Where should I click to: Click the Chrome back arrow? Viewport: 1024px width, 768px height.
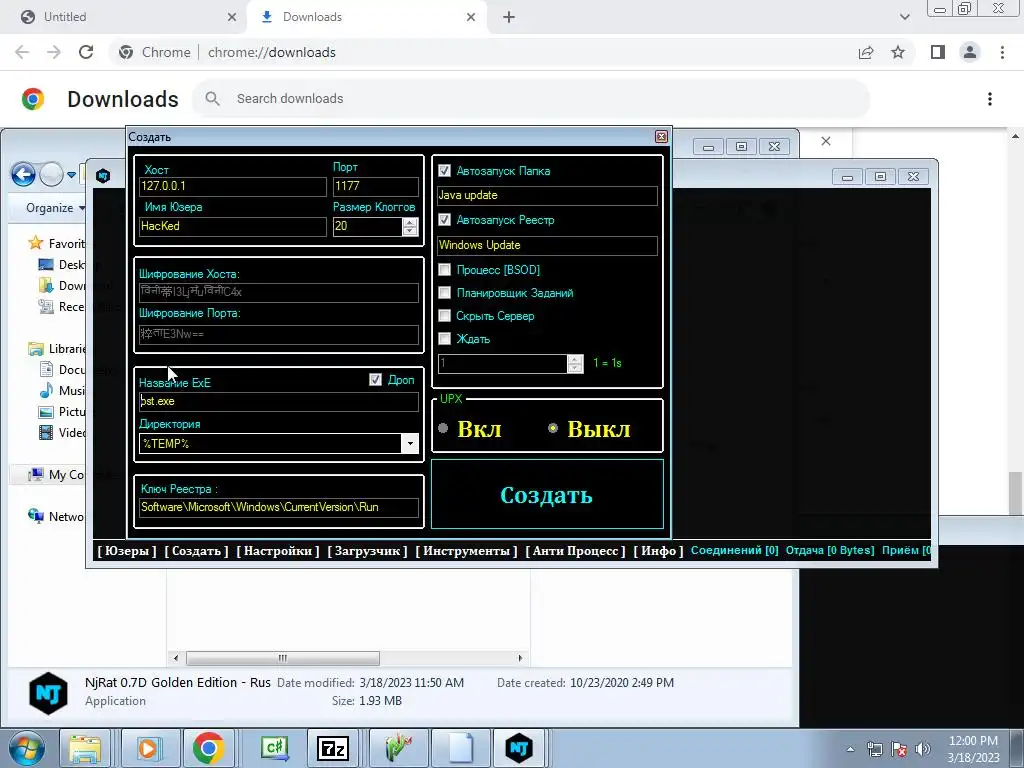pyautogui.click(x=22, y=52)
